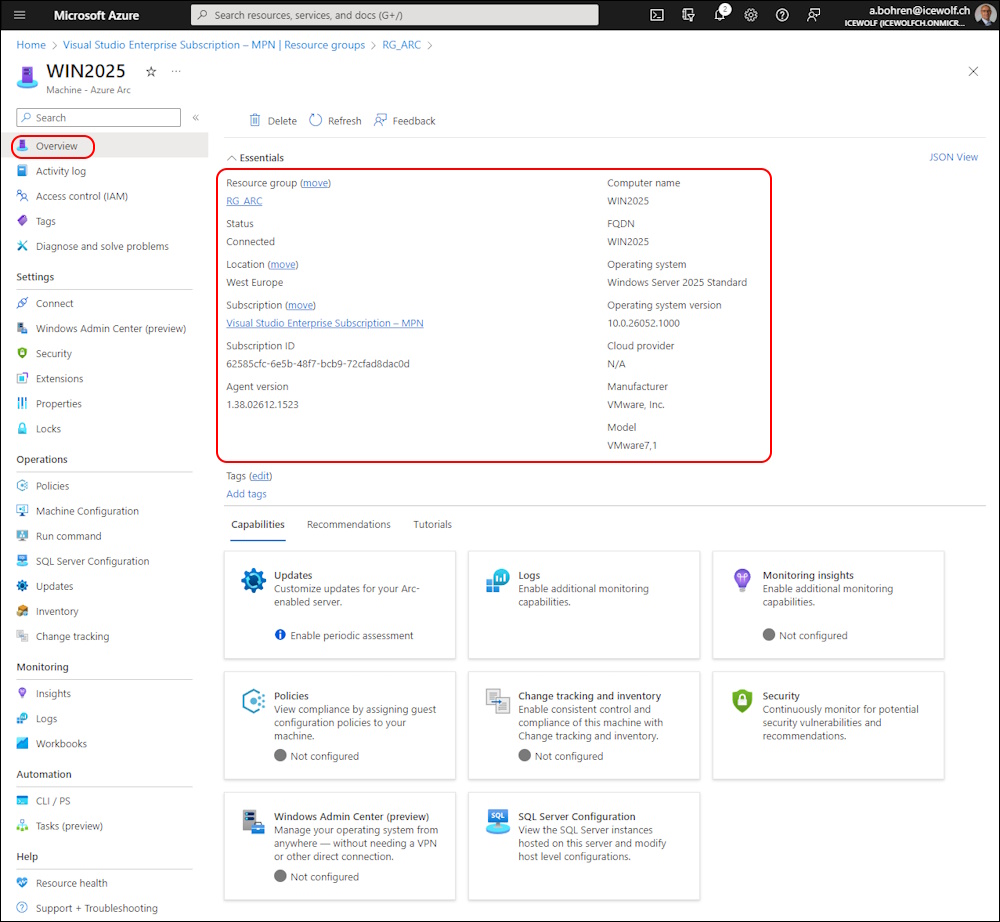
Task: Open Windows Admin Center (preview) in sidebar
Action: 110,328
